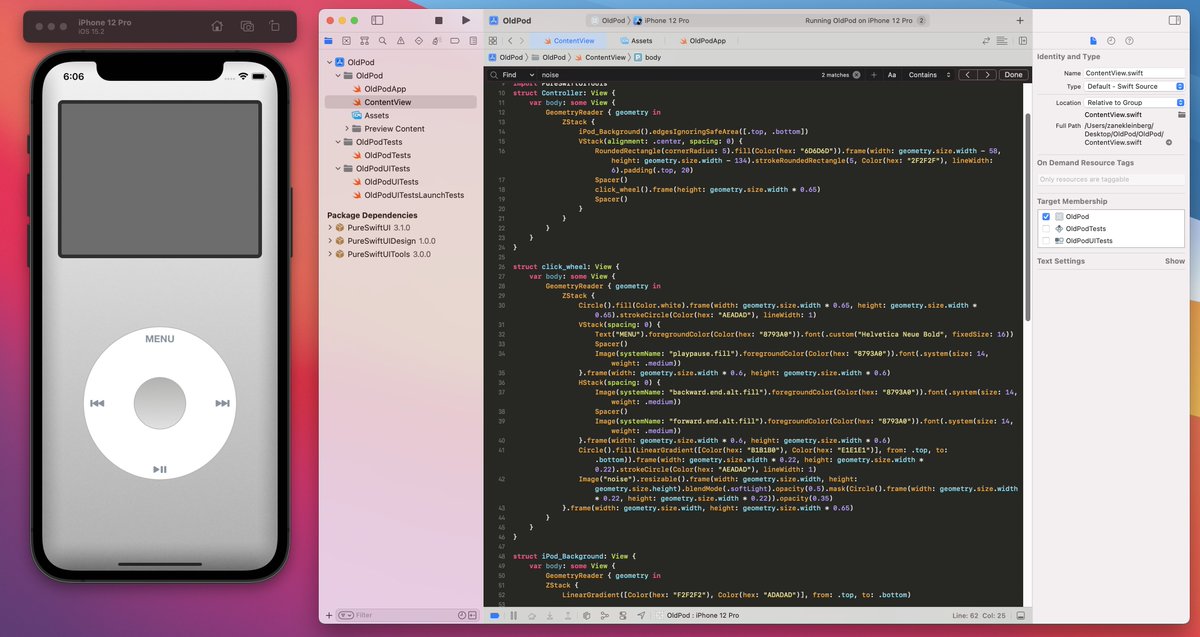
Task: Enable code review mode
Action: (x=987, y=41)
